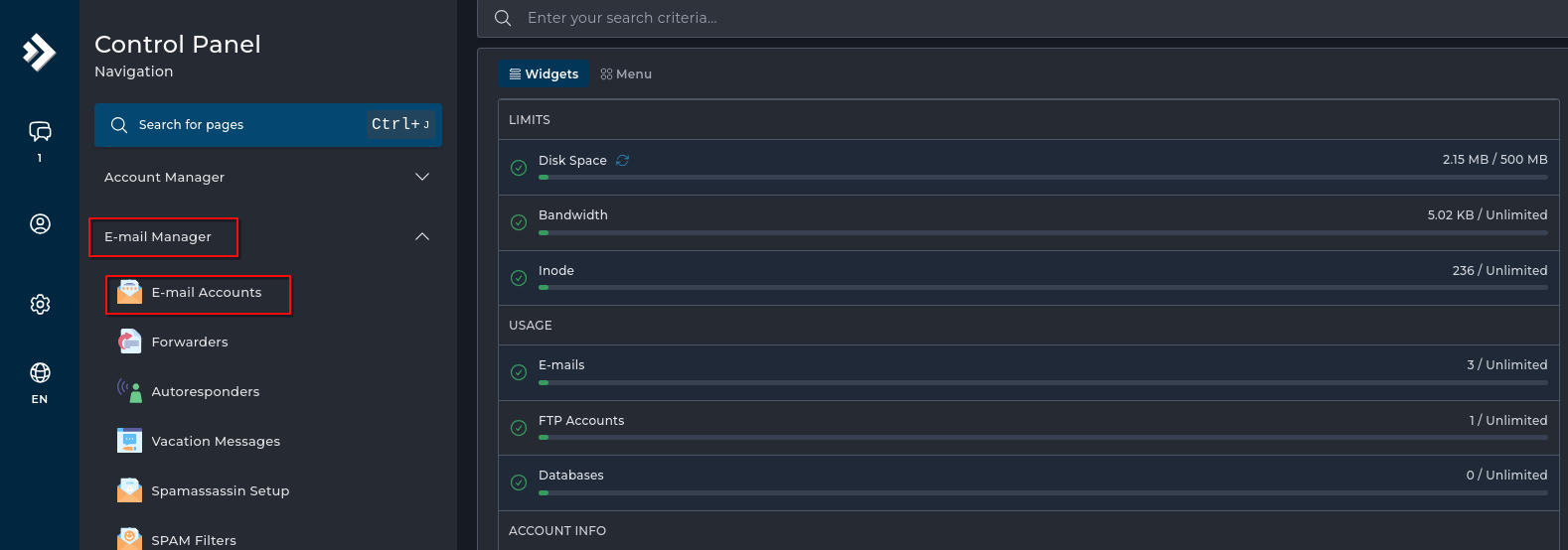
Task: Click the E-mails usage row
Action: pyautogui.click(x=1027, y=365)
